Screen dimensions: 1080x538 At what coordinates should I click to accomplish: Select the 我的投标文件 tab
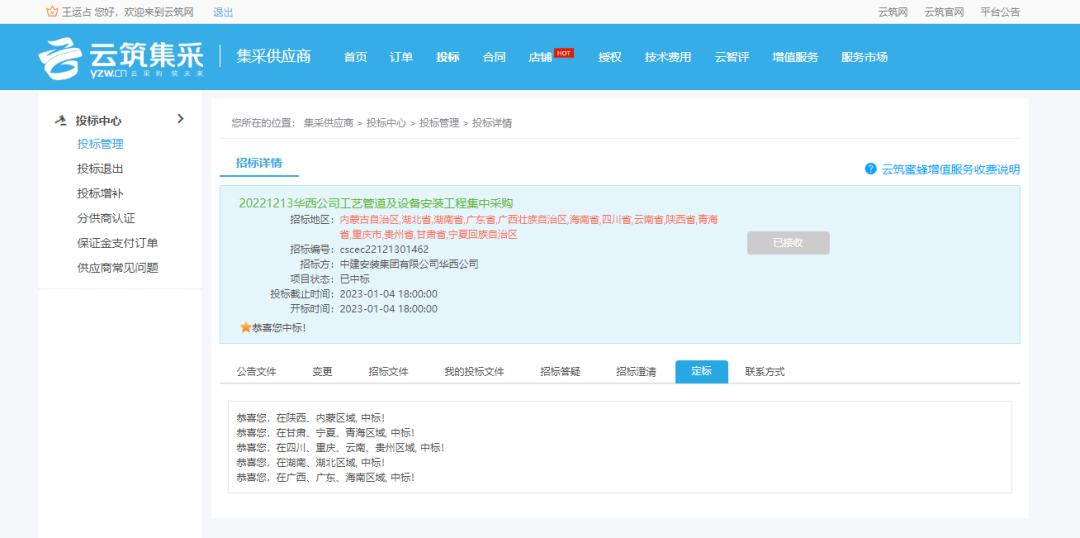click(x=474, y=371)
